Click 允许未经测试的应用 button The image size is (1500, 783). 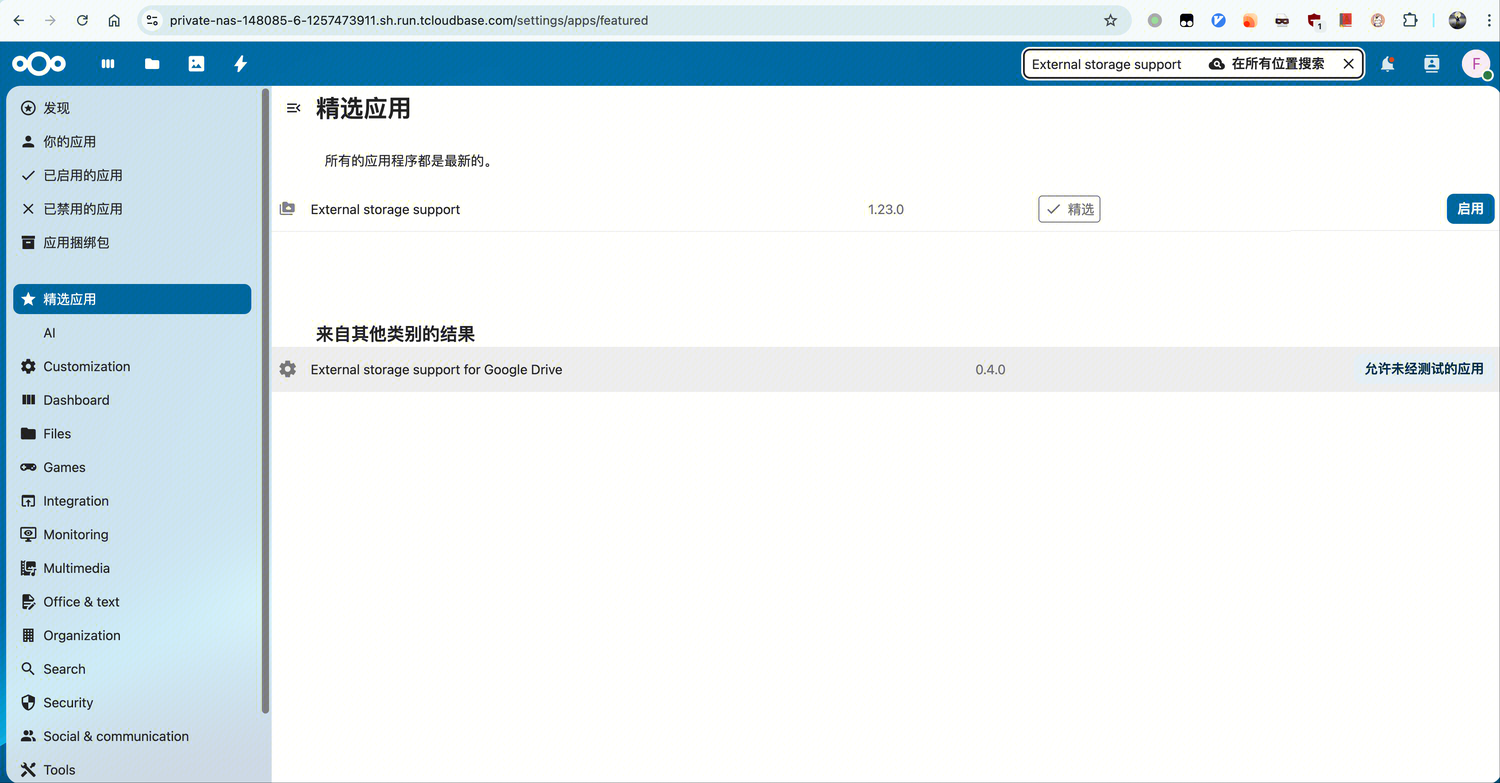[1424, 369]
